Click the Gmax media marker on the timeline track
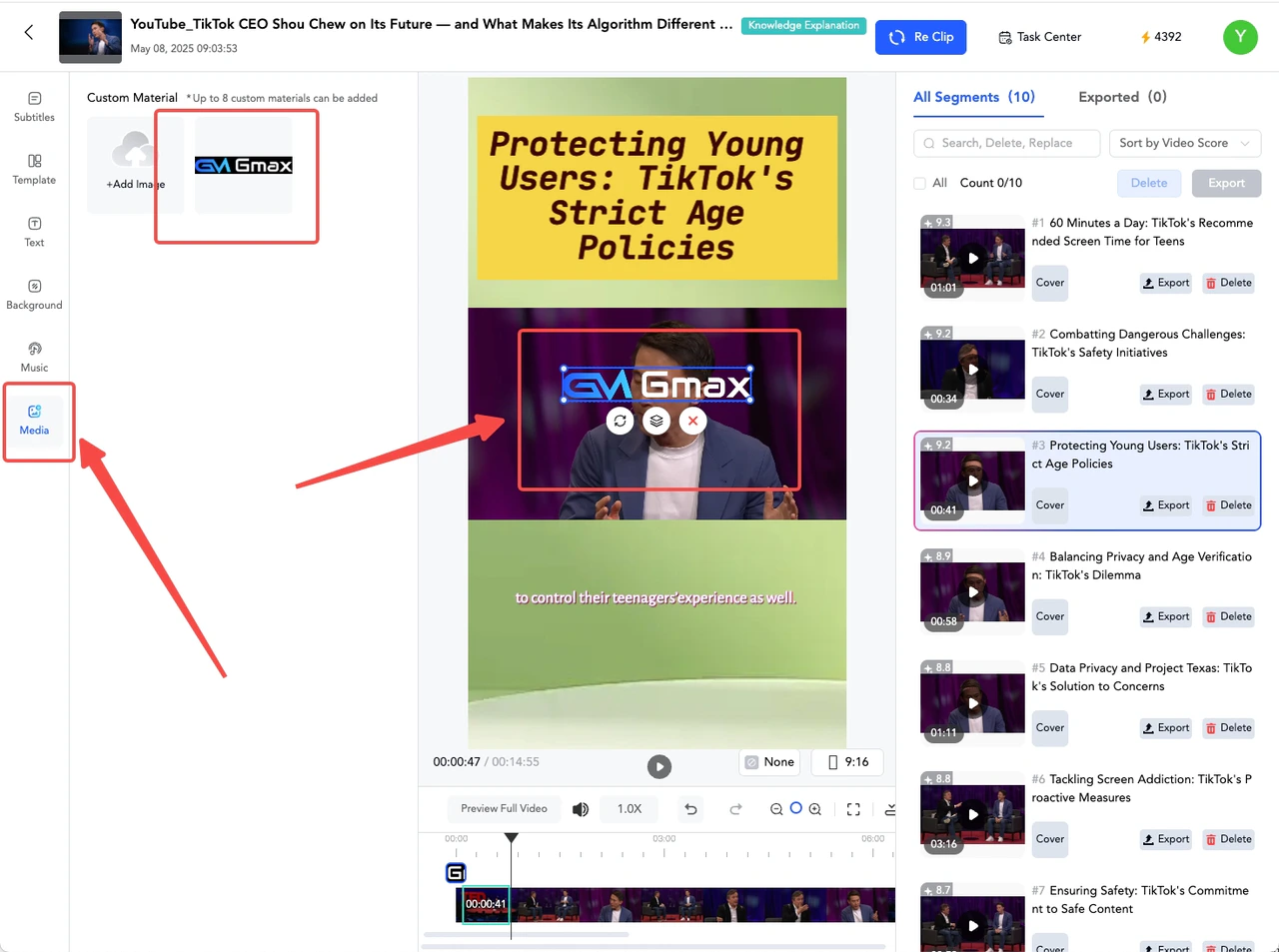 (x=456, y=873)
